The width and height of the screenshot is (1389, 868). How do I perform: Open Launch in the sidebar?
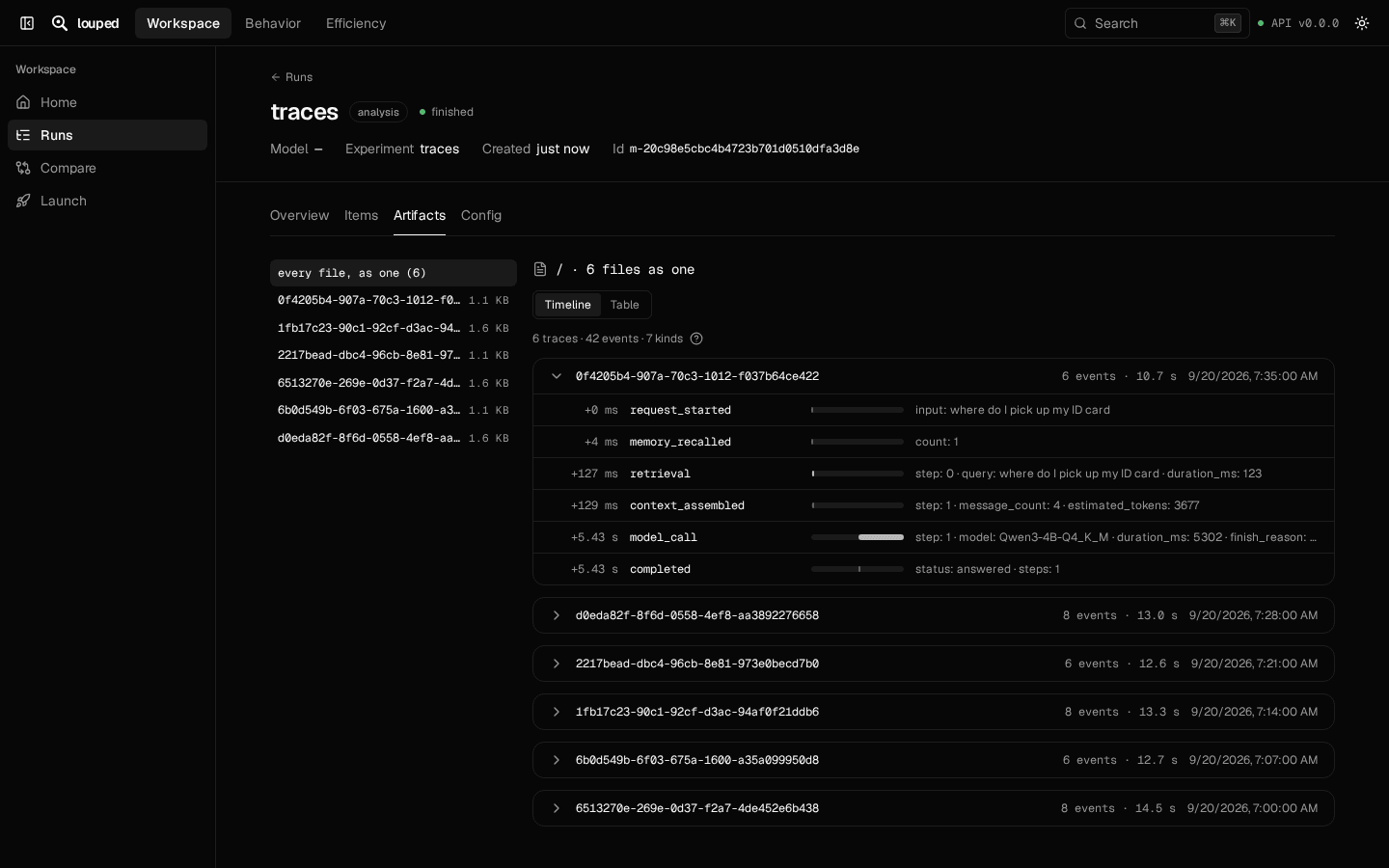pyautogui.click(x=107, y=201)
